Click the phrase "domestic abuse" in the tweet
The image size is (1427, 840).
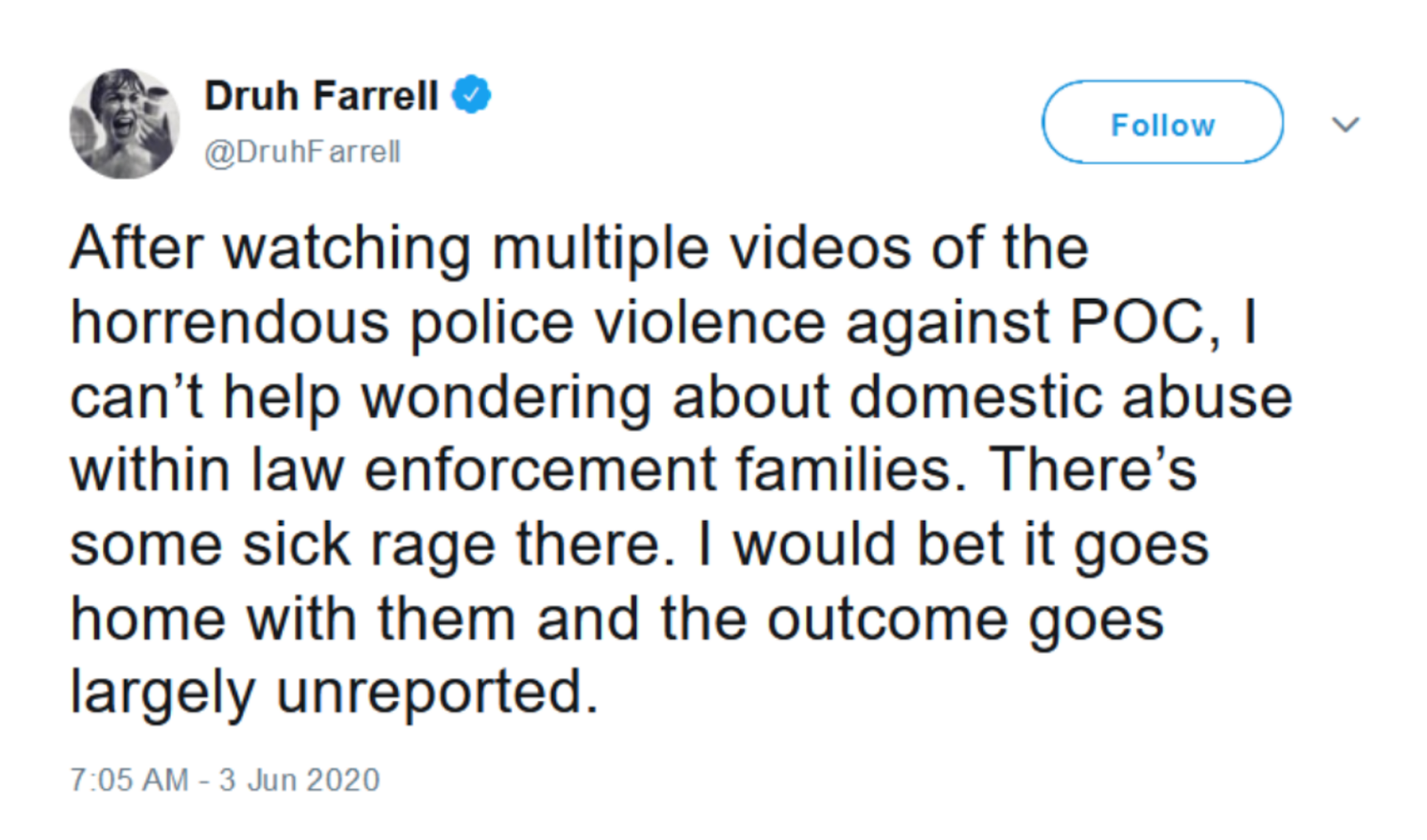(x=1070, y=397)
